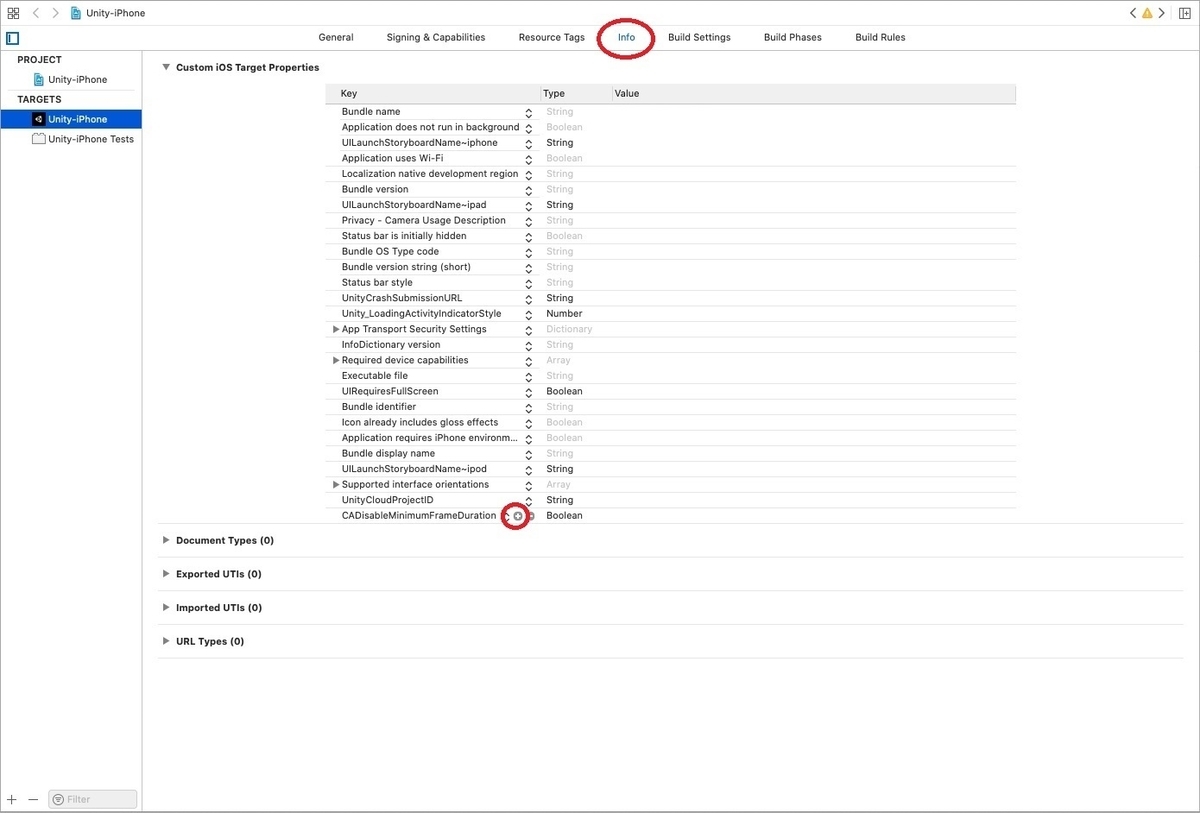Select the Unity-iPhone target
Image resolution: width=1200 pixels, height=813 pixels.
pyautogui.click(x=71, y=119)
